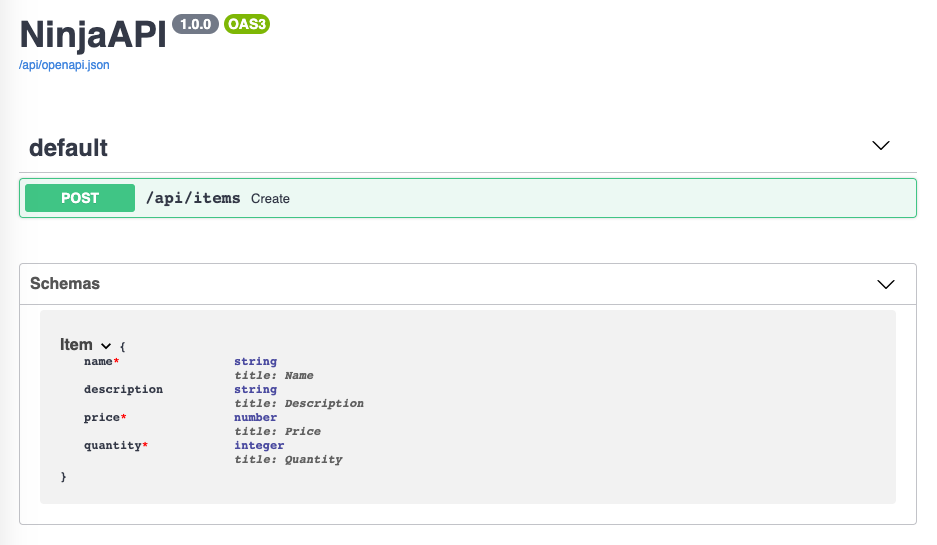Screen dimensions: 937x545
Task: Click the 'title: Description' text
Action: 299,403
